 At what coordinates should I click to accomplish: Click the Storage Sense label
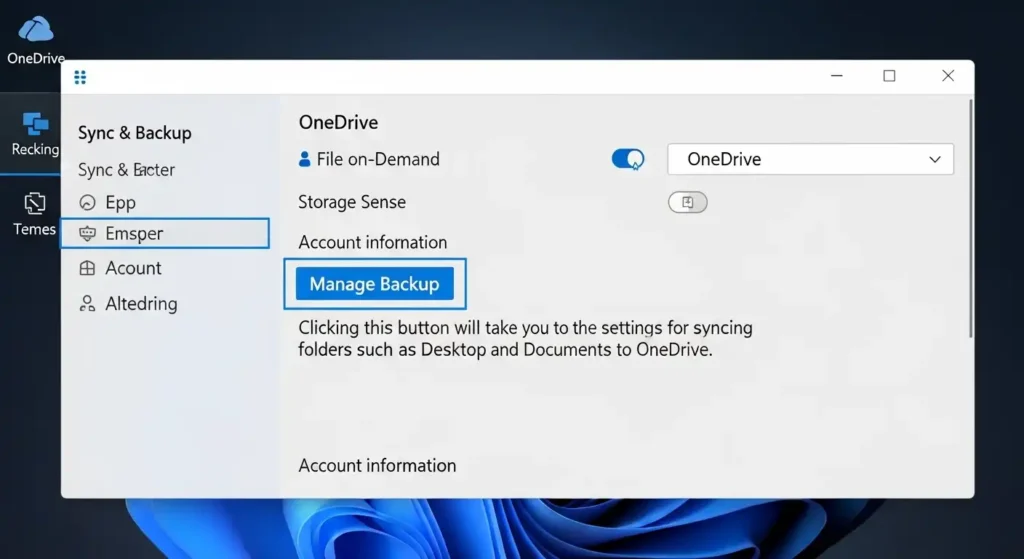click(352, 202)
